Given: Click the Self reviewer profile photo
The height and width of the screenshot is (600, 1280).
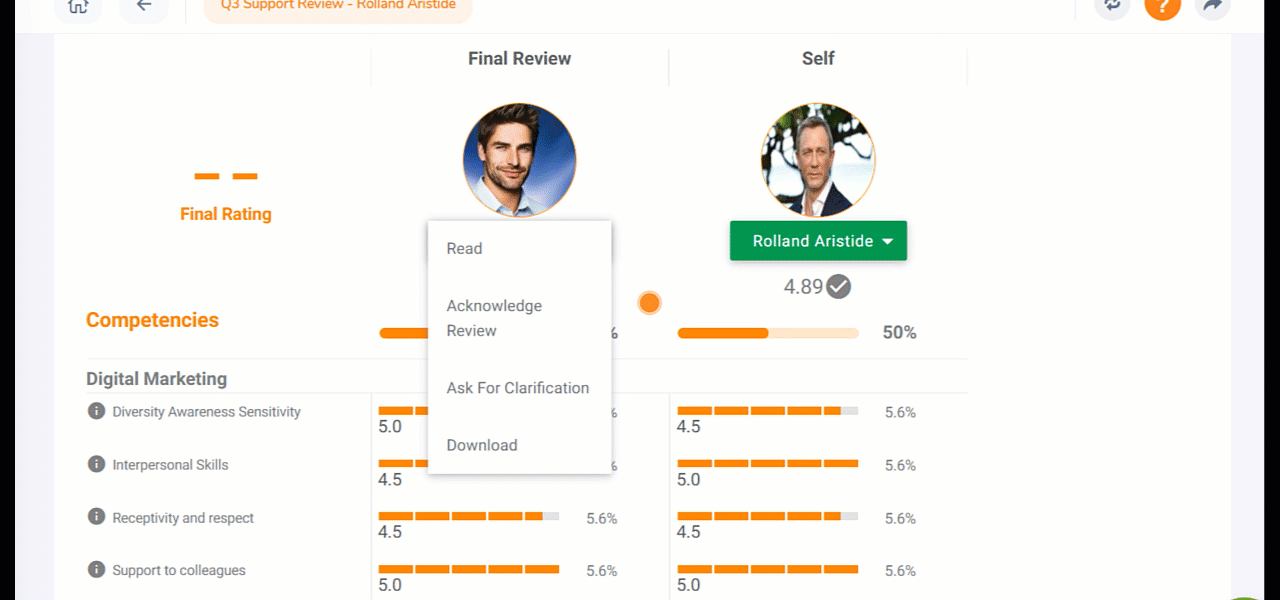Looking at the screenshot, I should 817,160.
